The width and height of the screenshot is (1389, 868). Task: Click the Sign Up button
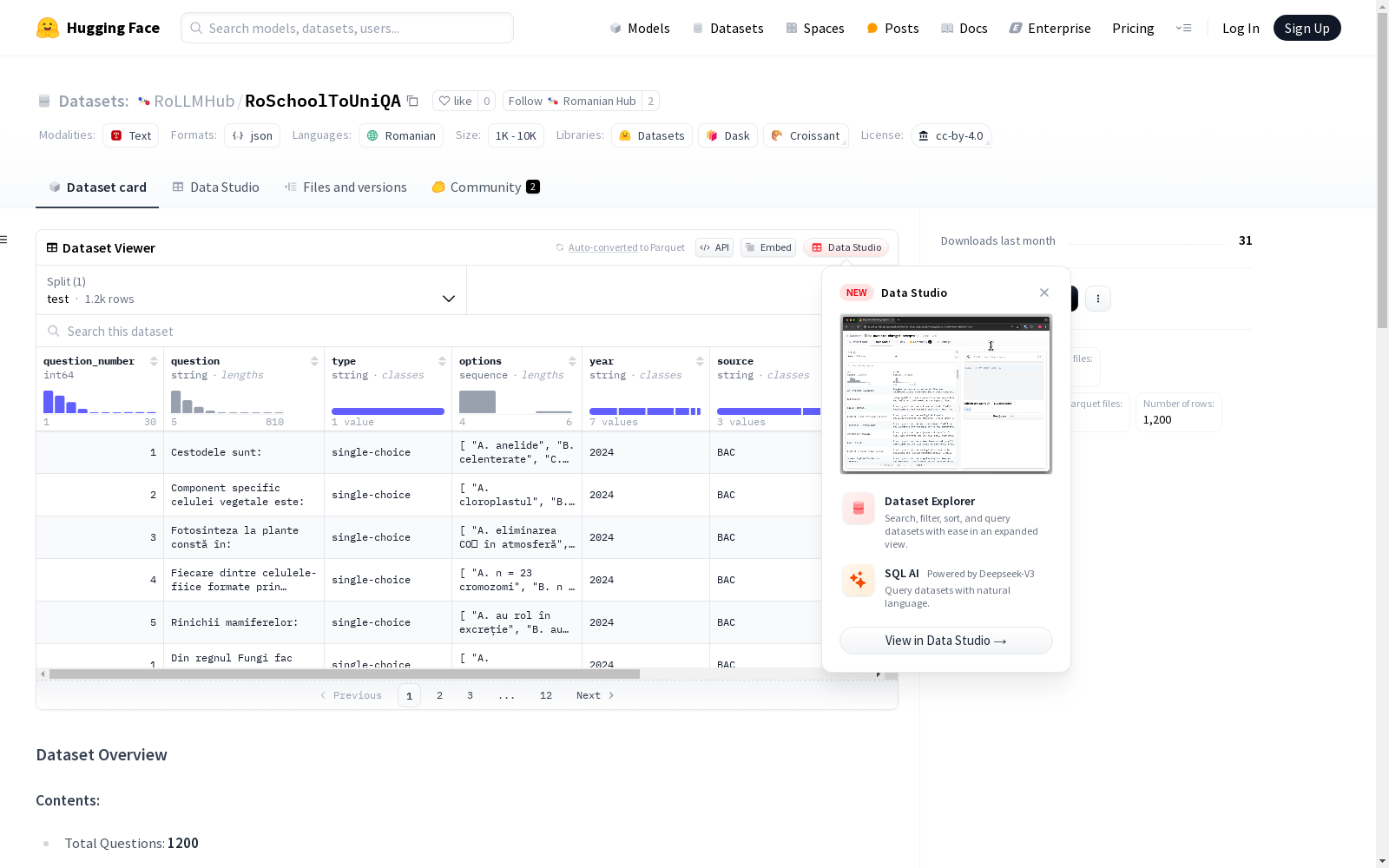tap(1307, 28)
